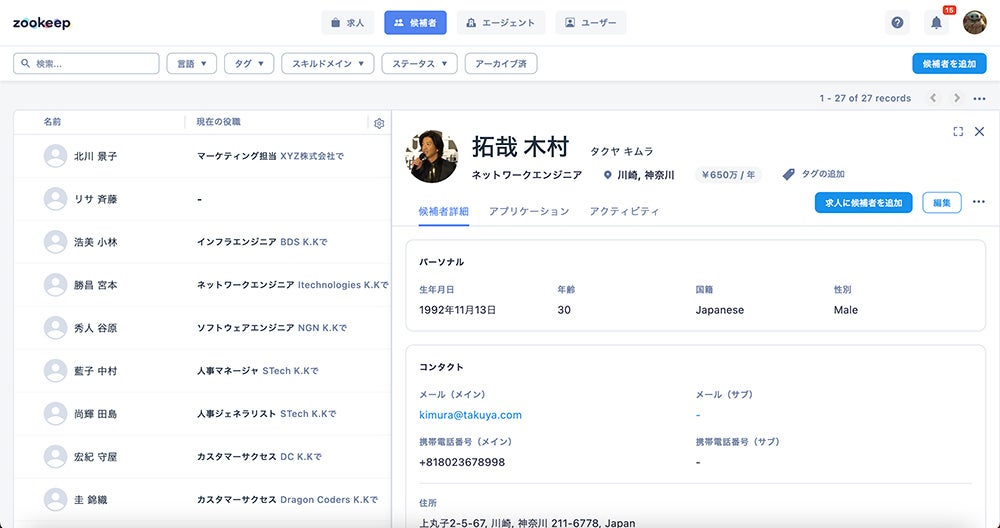This screenshot has height=528, width=1000.
Task: Click the タグの追加 link
Action: coord(823,175)
